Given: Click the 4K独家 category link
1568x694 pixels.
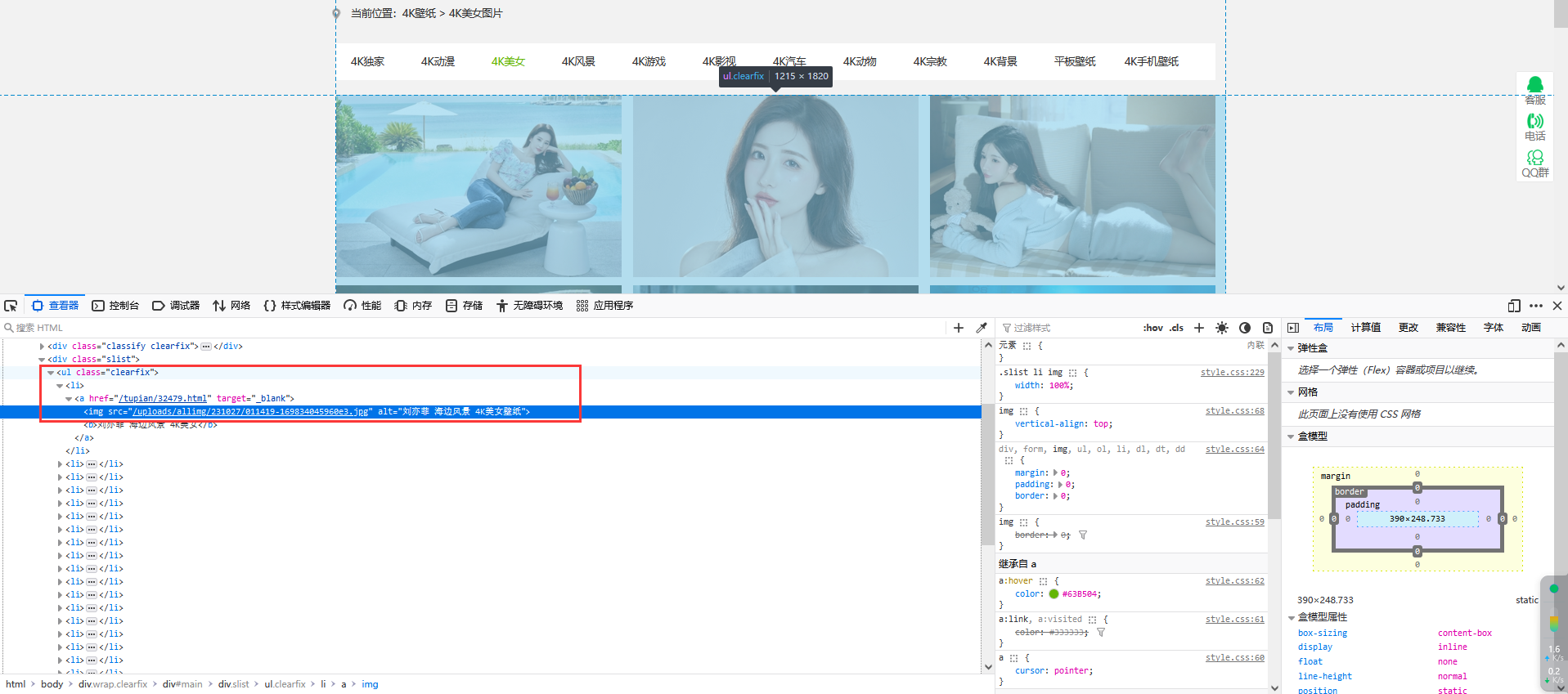Looking at the screenshot, I should 367,61.
